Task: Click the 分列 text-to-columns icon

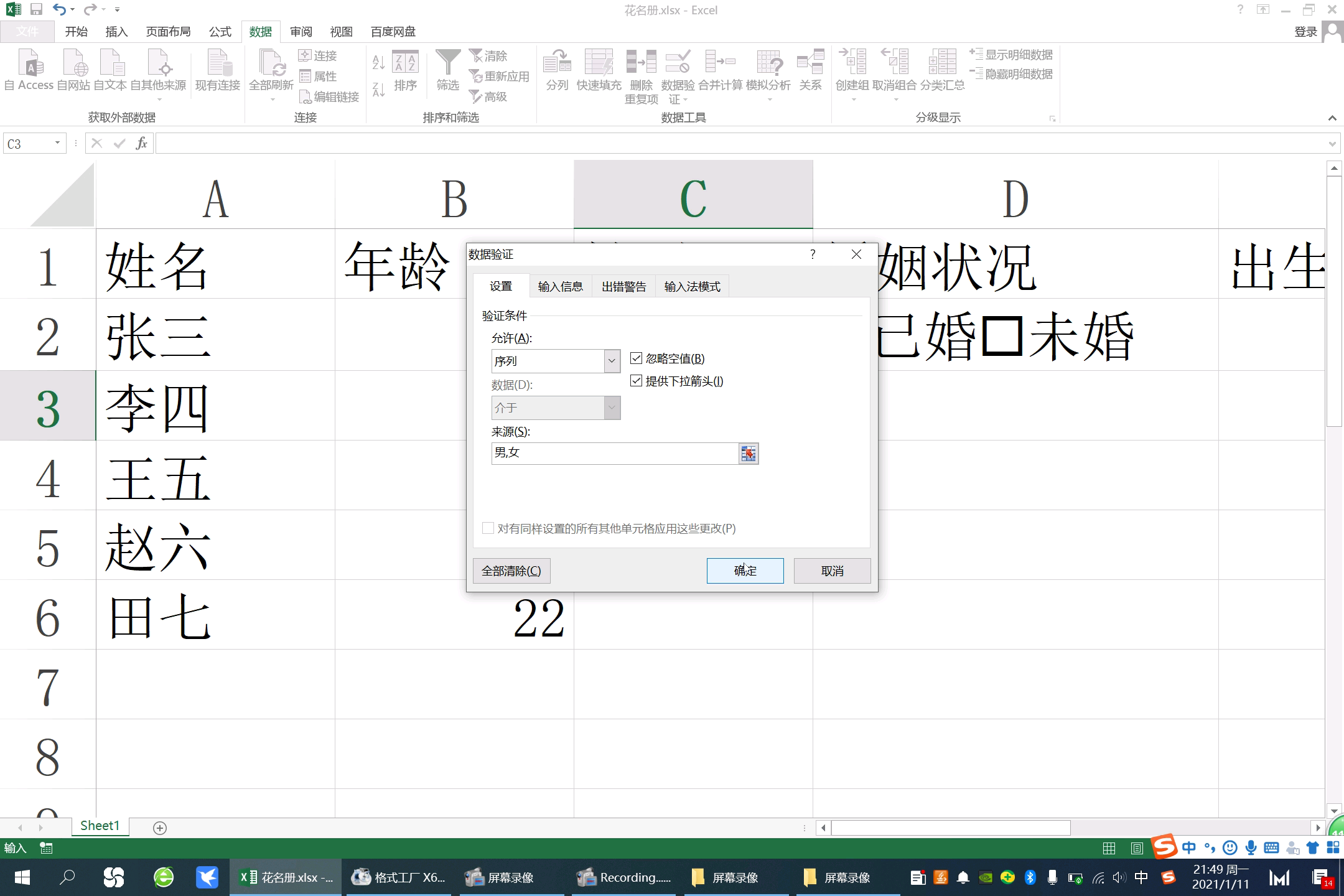Action: 557,63
